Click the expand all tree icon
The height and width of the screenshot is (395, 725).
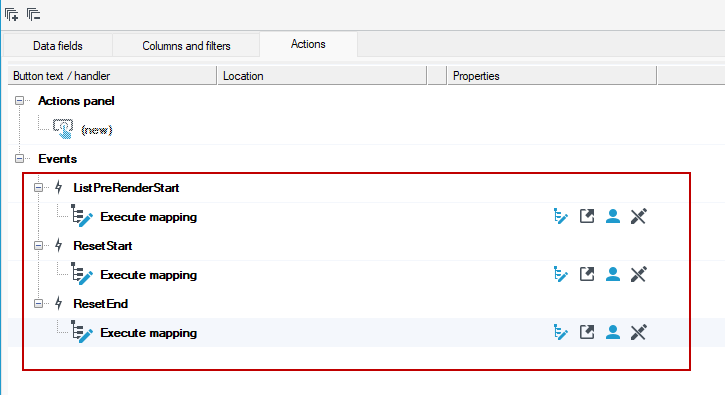pos(12,14)
